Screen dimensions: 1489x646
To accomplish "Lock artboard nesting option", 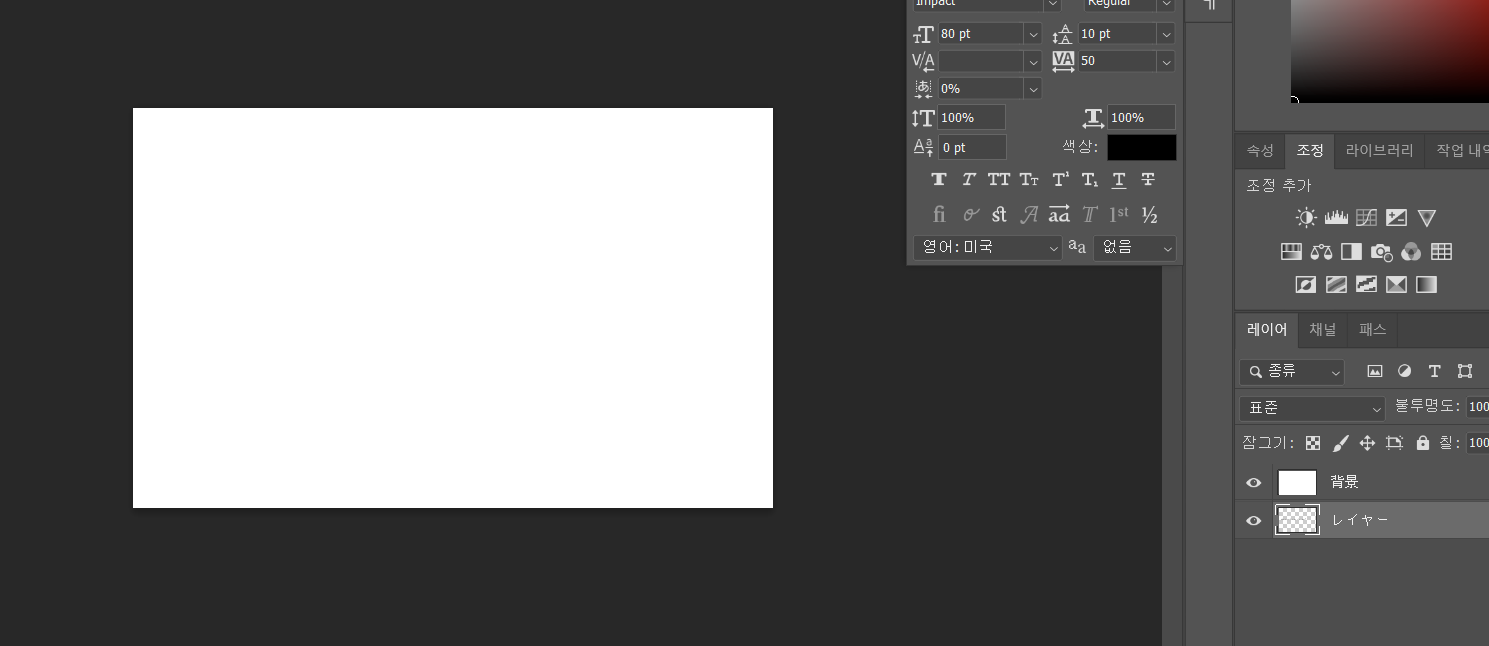I will coord(1395,443).
